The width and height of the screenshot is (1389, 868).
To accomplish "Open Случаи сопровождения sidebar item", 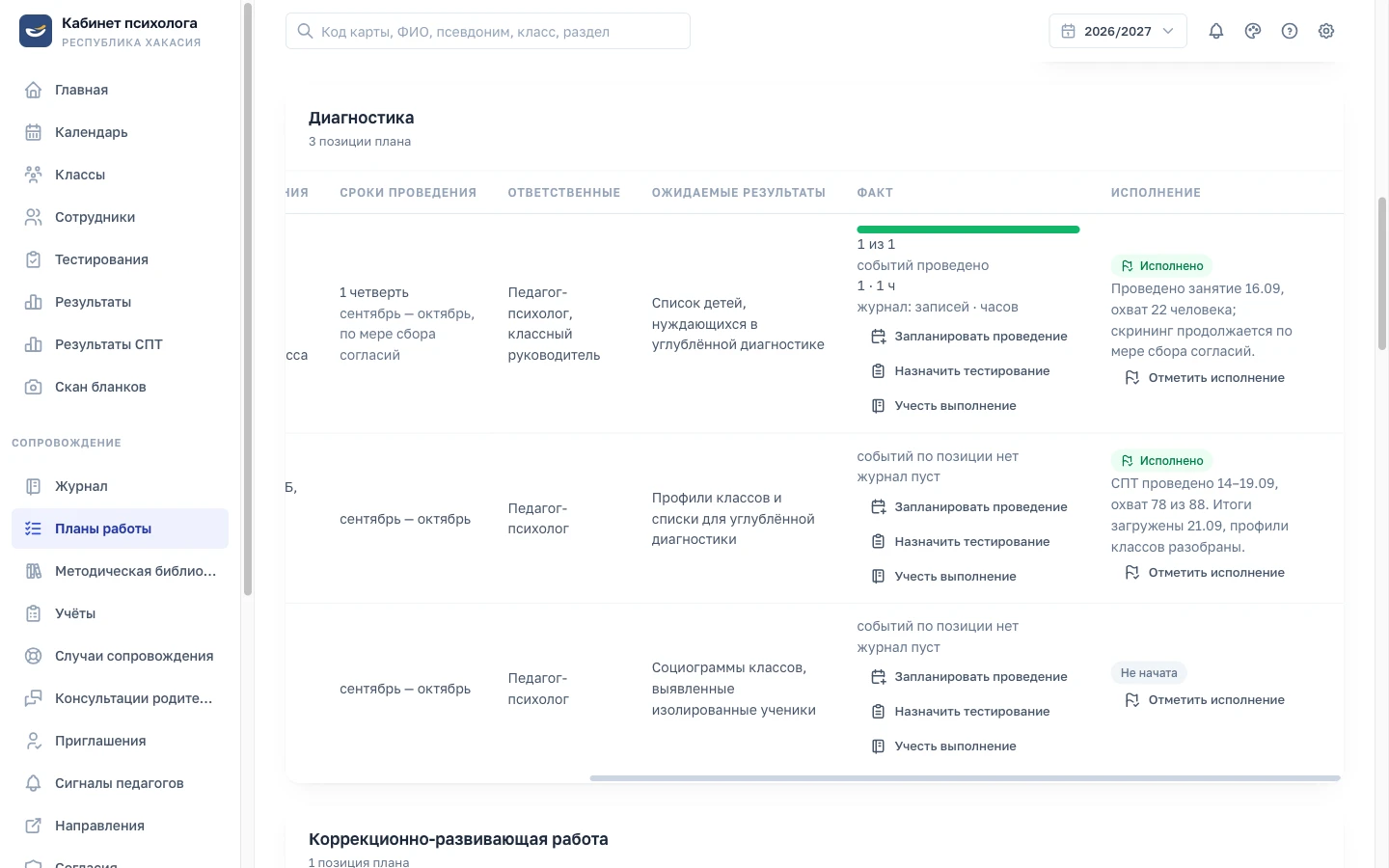I will click(x=120, y=656).
